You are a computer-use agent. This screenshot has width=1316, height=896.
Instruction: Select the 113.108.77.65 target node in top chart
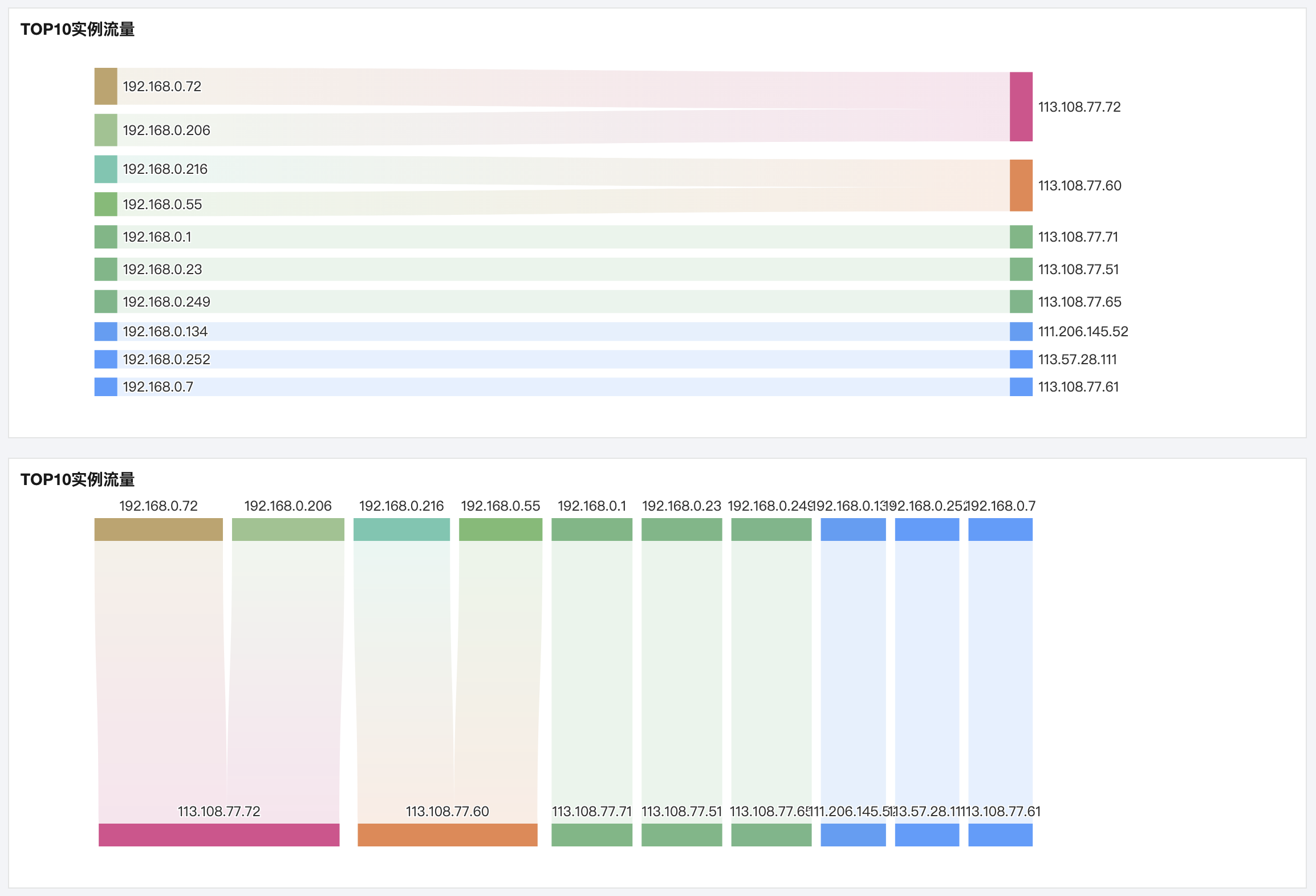coord(1021,302)
